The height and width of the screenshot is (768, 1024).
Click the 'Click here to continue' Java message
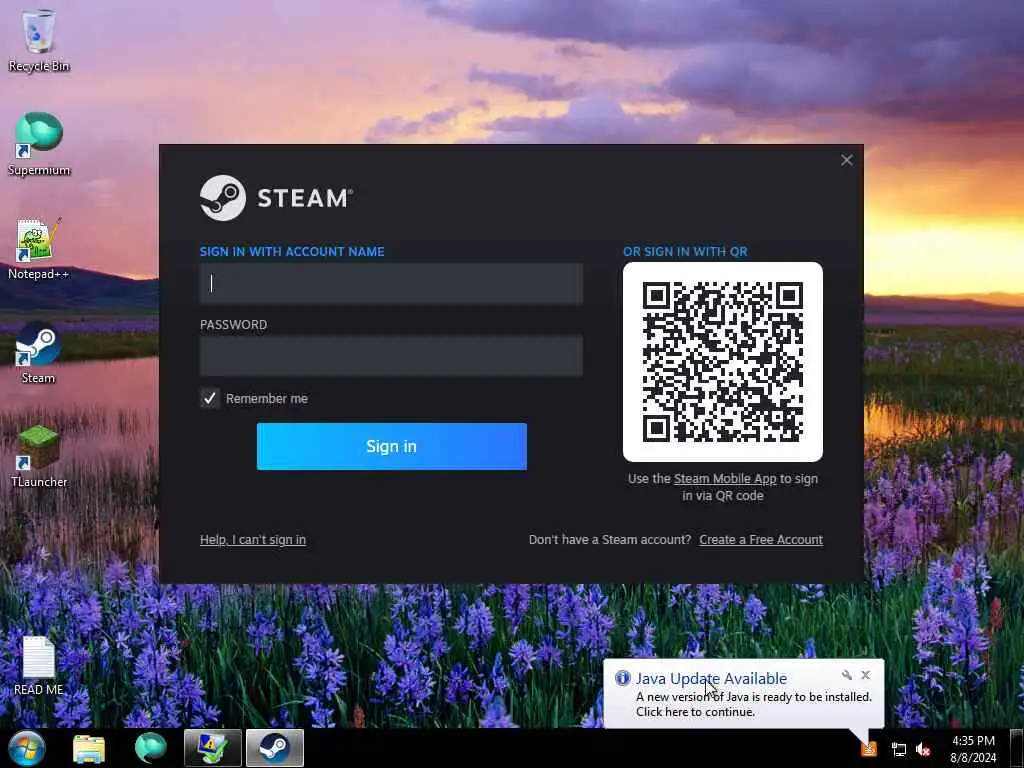[696, 712]
